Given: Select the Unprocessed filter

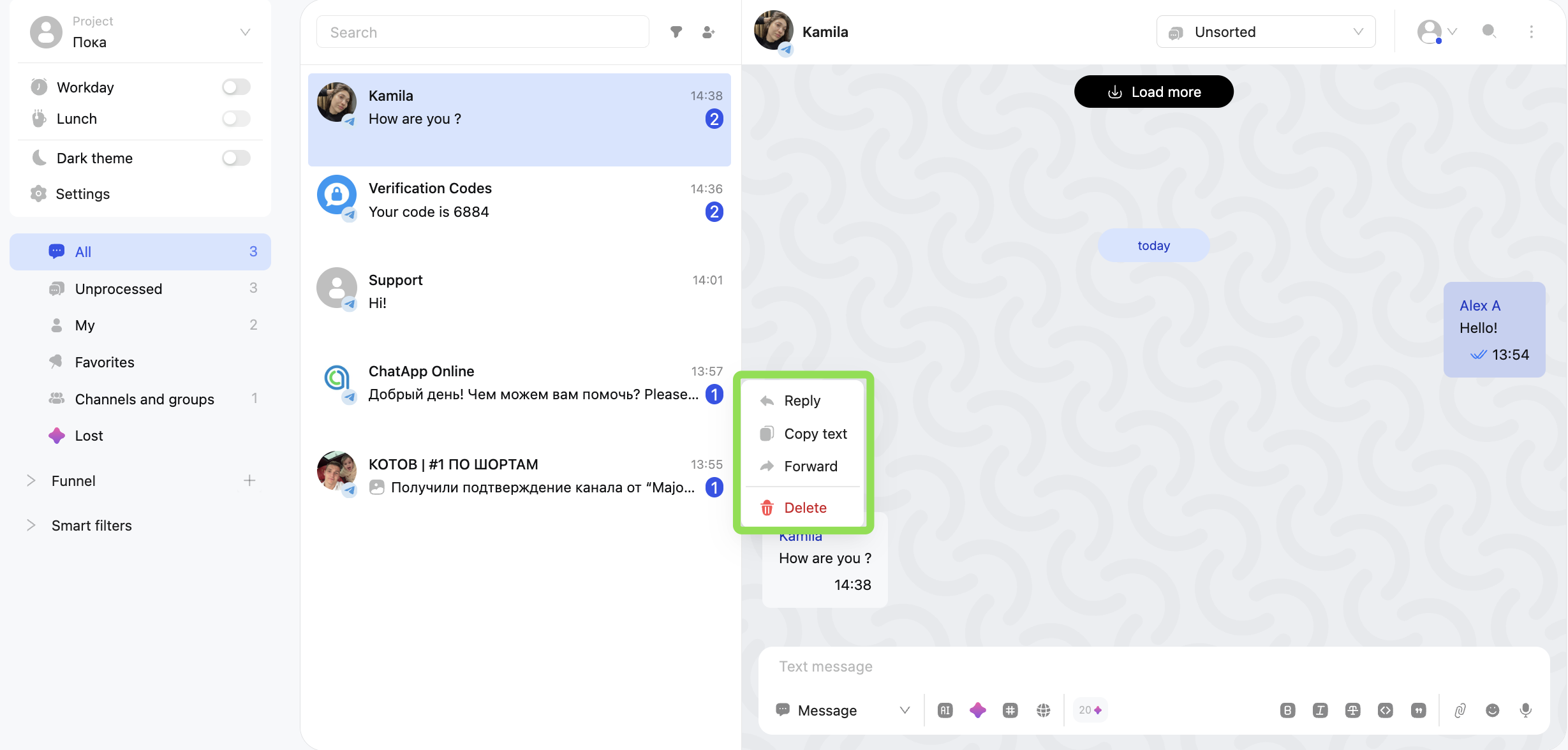Looking at the screenshot, I should [x=140, y=288].
